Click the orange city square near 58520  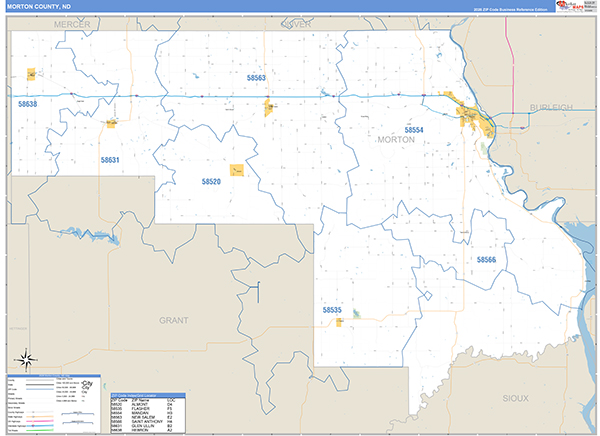tap(236, 171)
